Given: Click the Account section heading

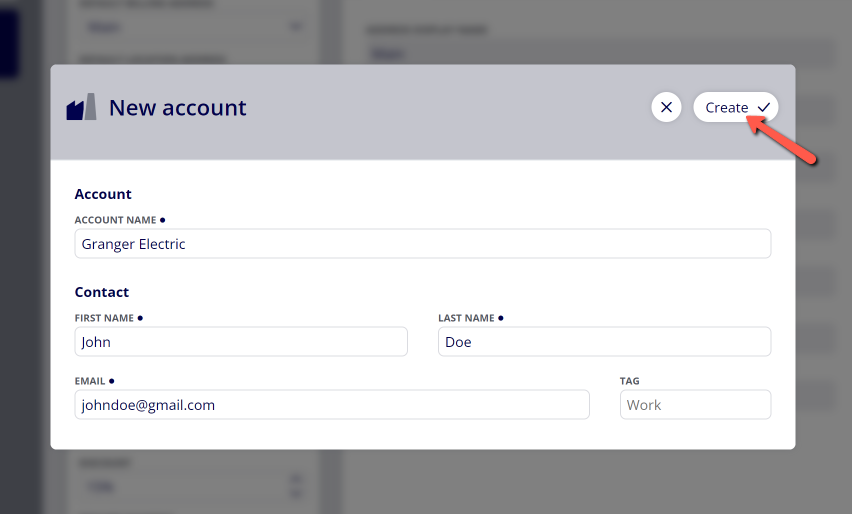Looking at the screenshot, I should 103,194.
